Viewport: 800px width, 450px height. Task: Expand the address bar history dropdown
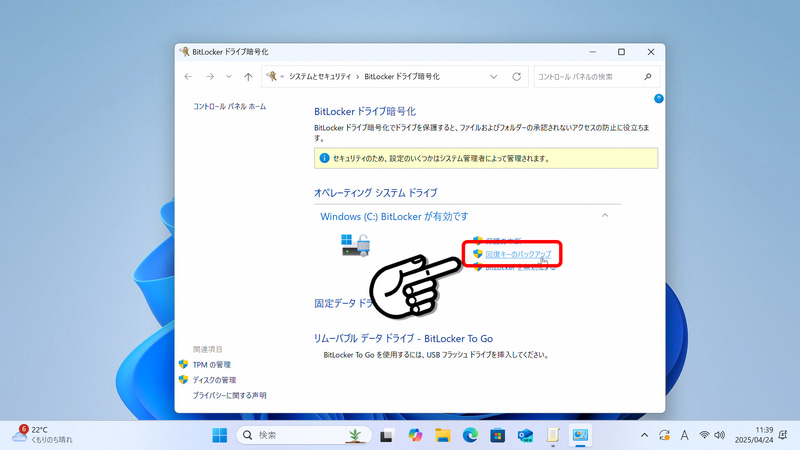(493, 77)
